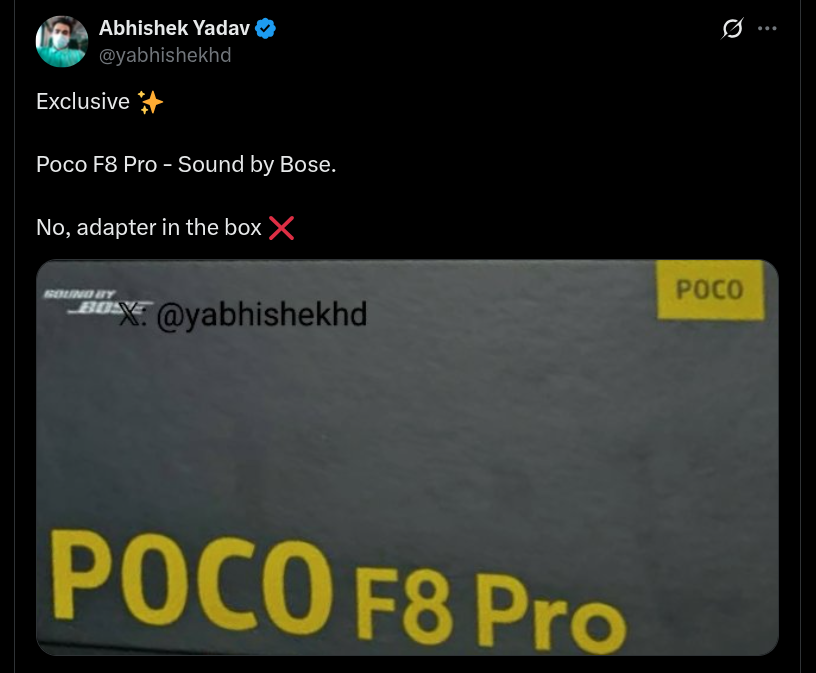
Task: Click the Sound by Bose logo on the box
Action: coord(94,302)
